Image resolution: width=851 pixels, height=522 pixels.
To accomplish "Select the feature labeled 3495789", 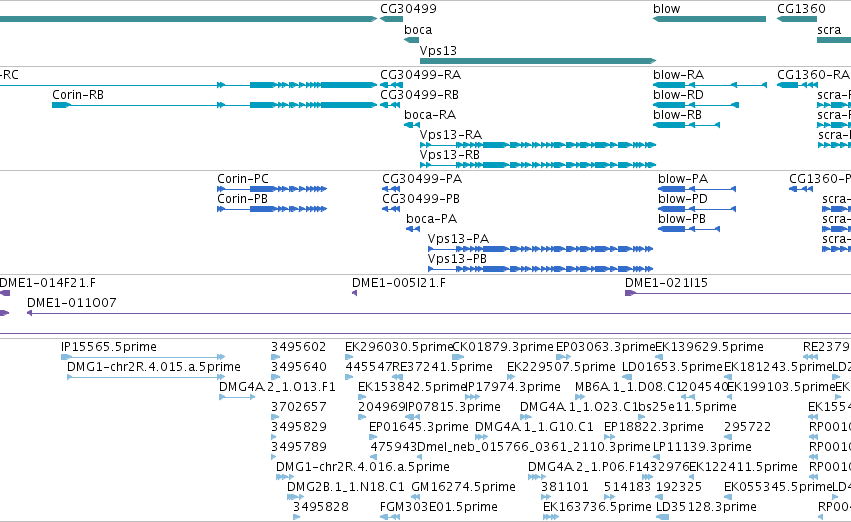I will click(x=299, y=447).
